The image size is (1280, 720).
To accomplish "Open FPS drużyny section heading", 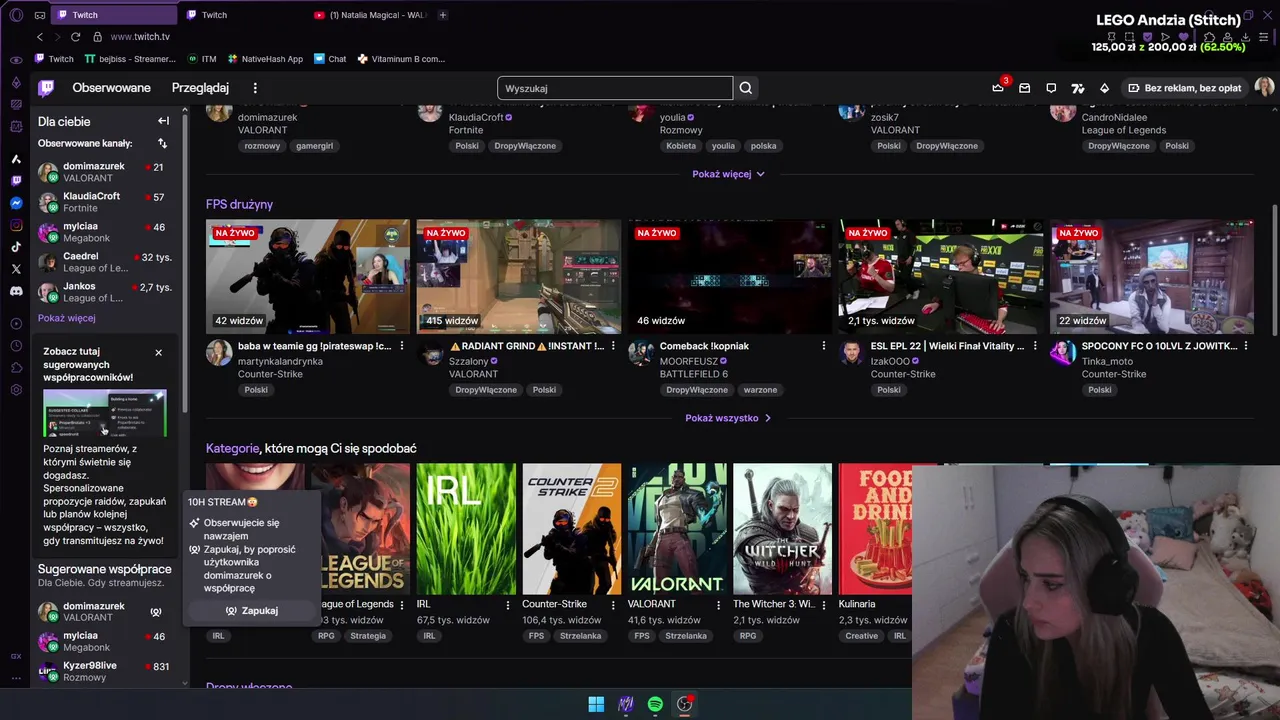I will coord(239,204).
